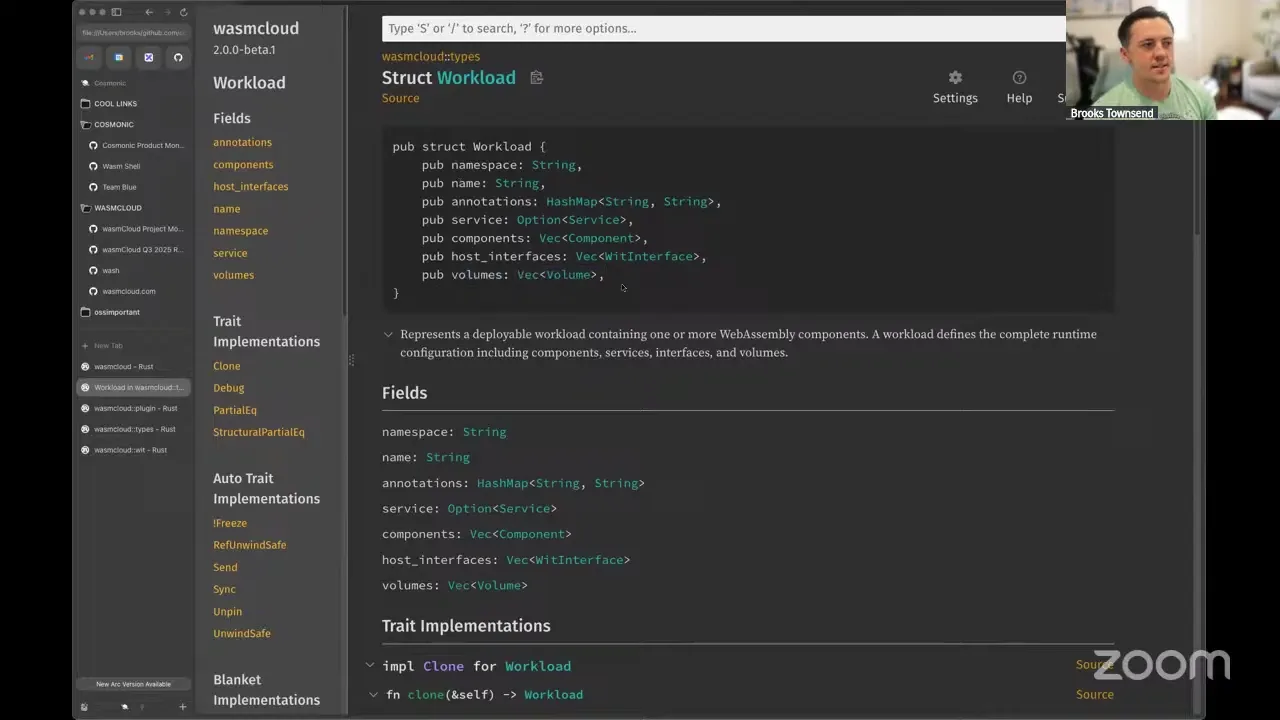1280x720 pixels.
Task: Toggle the Arc sidebar panel icon
Action: click(x=116, y=12)
